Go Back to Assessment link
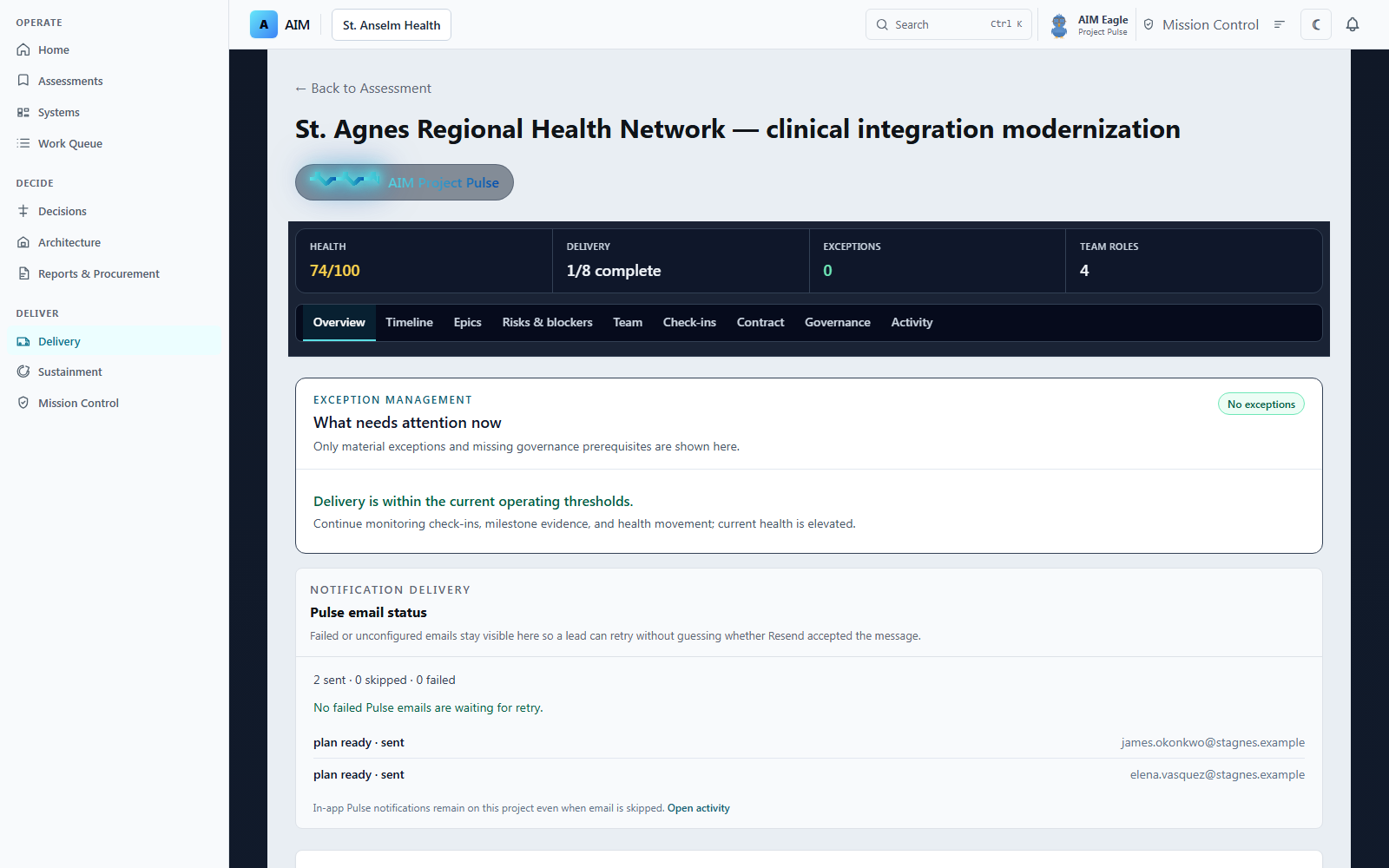 point(363,89)
